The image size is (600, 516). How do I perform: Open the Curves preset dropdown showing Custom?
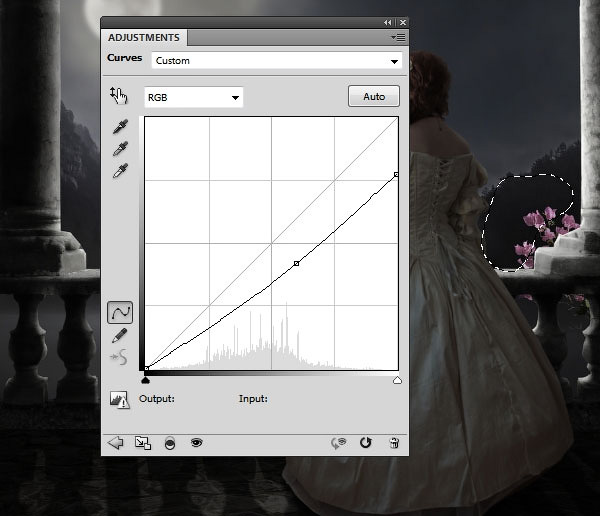coord(277,61)
